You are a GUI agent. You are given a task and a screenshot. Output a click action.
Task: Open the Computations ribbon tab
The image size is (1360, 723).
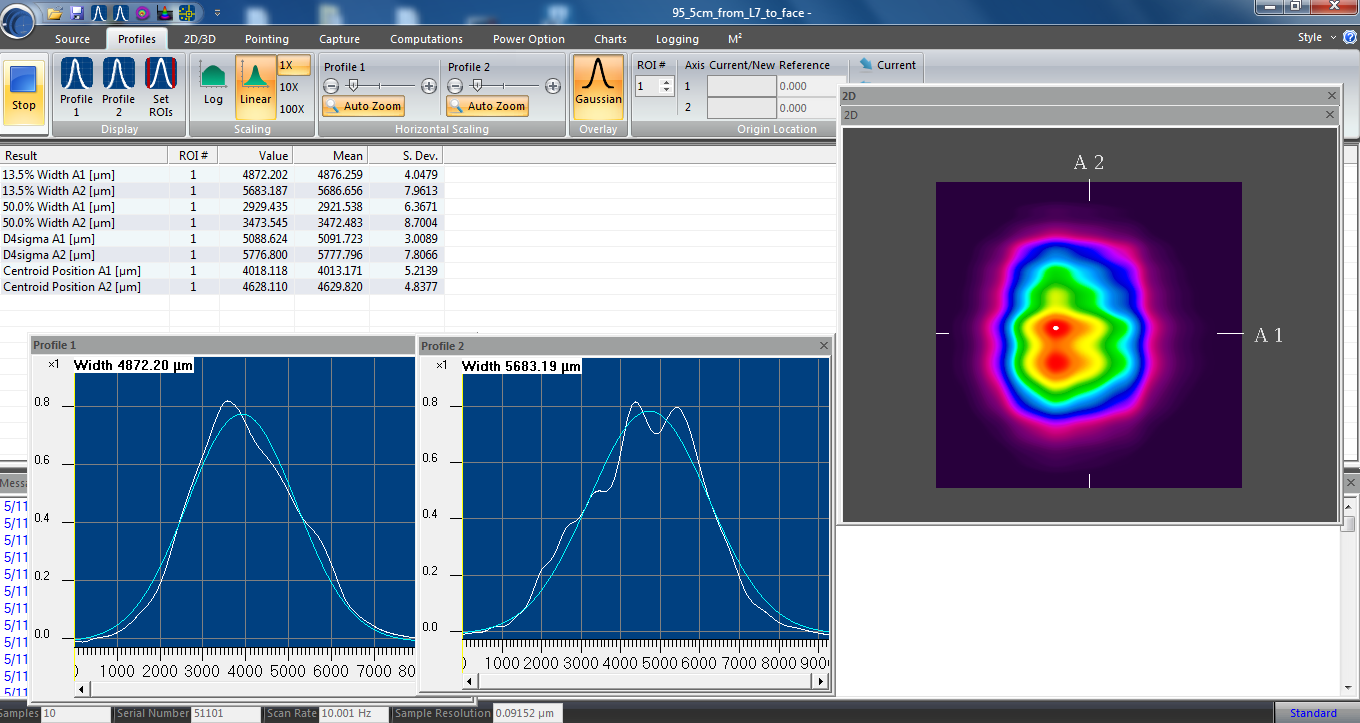coord(426,39)
